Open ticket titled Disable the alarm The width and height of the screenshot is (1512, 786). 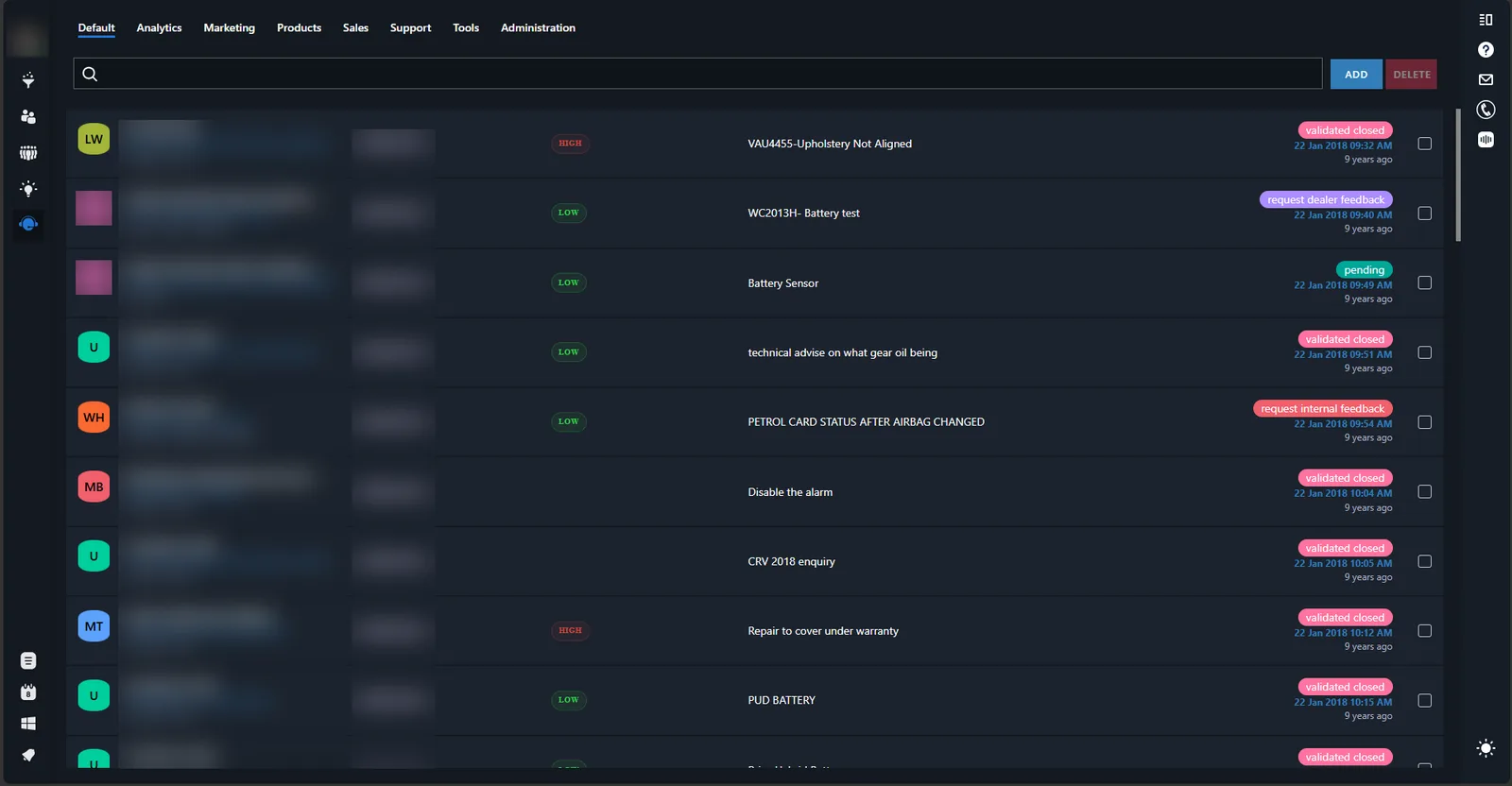coord(790,492)
